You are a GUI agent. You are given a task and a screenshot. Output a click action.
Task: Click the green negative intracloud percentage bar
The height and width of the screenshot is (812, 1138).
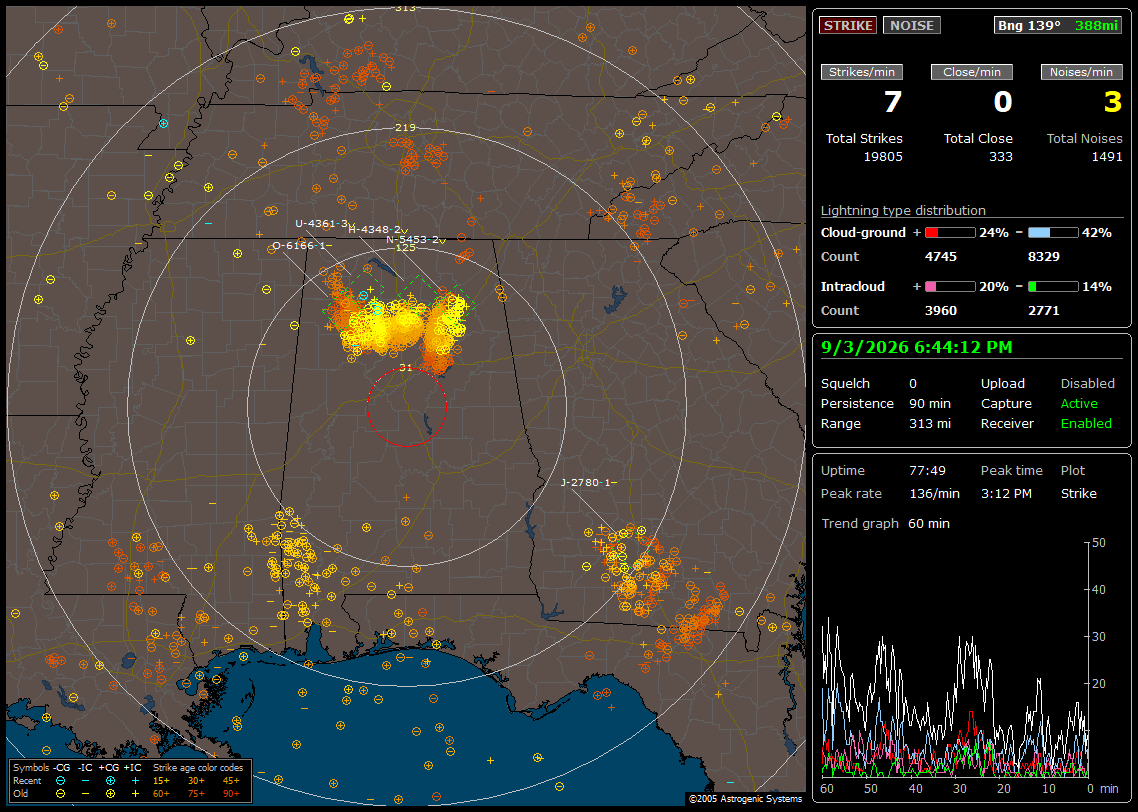tap(1053, 287)
